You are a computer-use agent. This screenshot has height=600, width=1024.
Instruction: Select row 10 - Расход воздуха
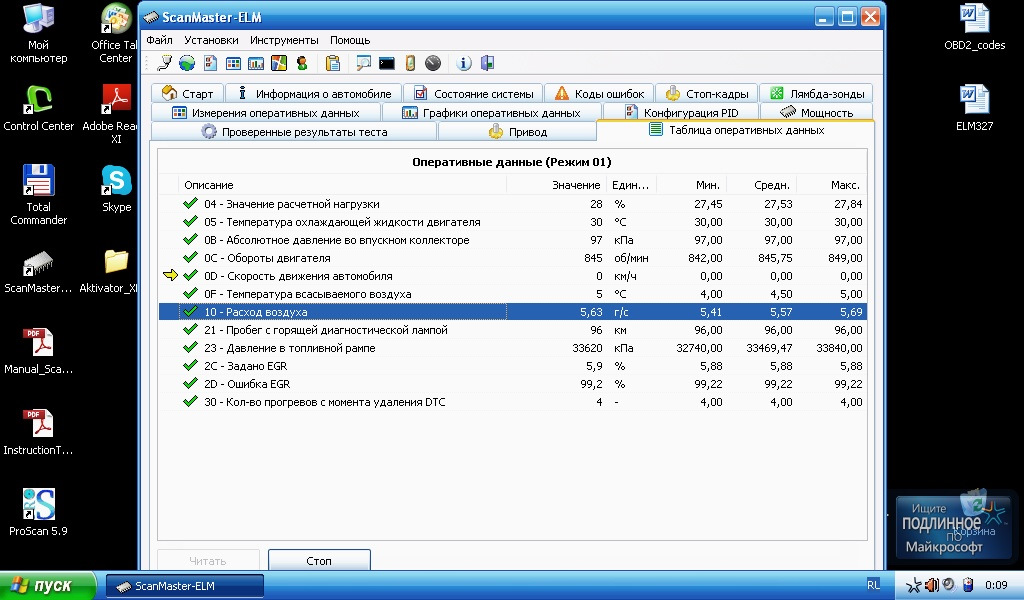(x=513, y=311)
